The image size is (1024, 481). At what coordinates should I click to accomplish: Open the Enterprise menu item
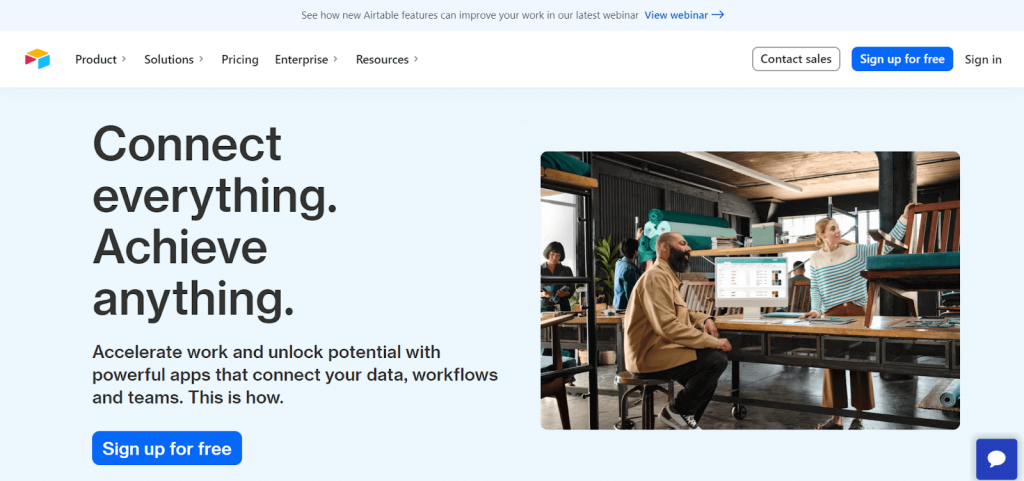[301, 59]
